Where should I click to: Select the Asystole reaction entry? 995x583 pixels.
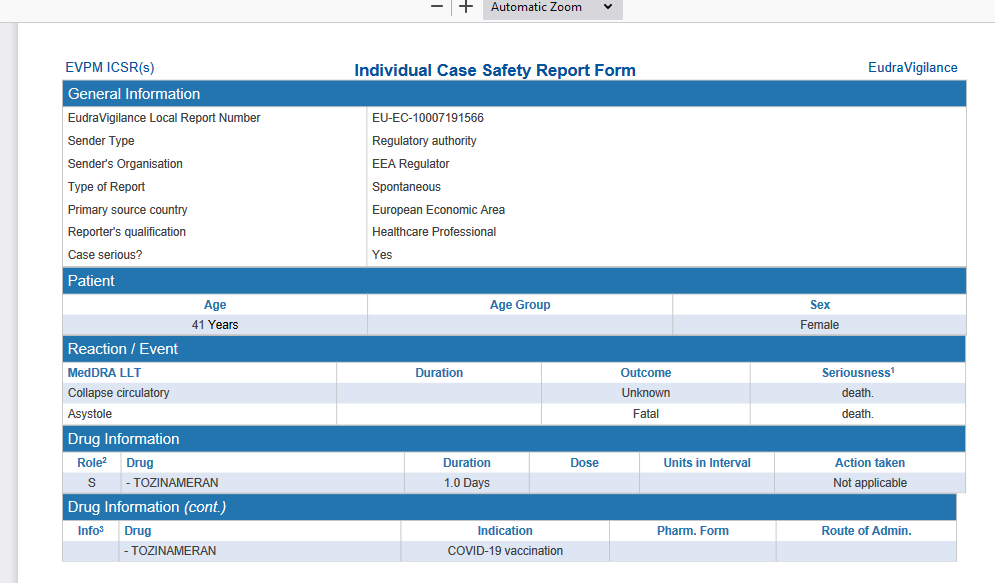[x=90, y=414]
